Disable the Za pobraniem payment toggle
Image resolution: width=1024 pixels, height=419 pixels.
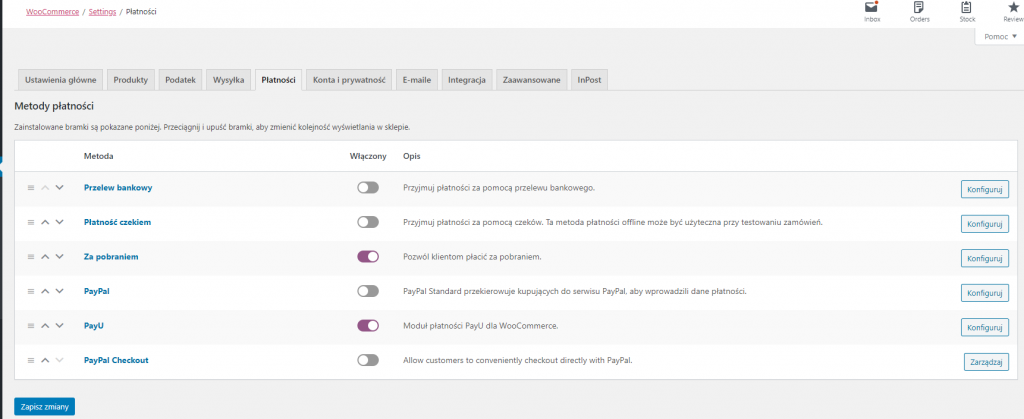point(367,257)
